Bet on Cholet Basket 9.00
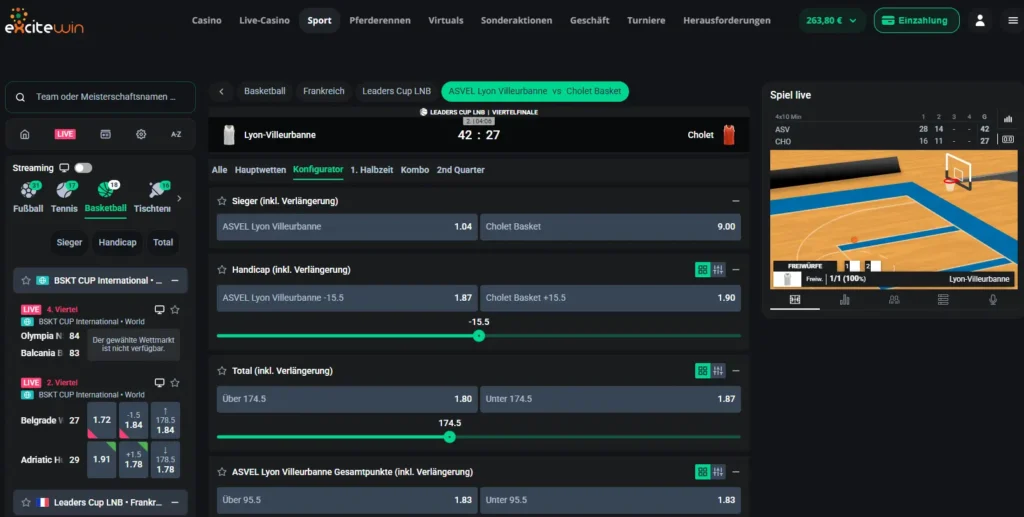 click(611, 227)
